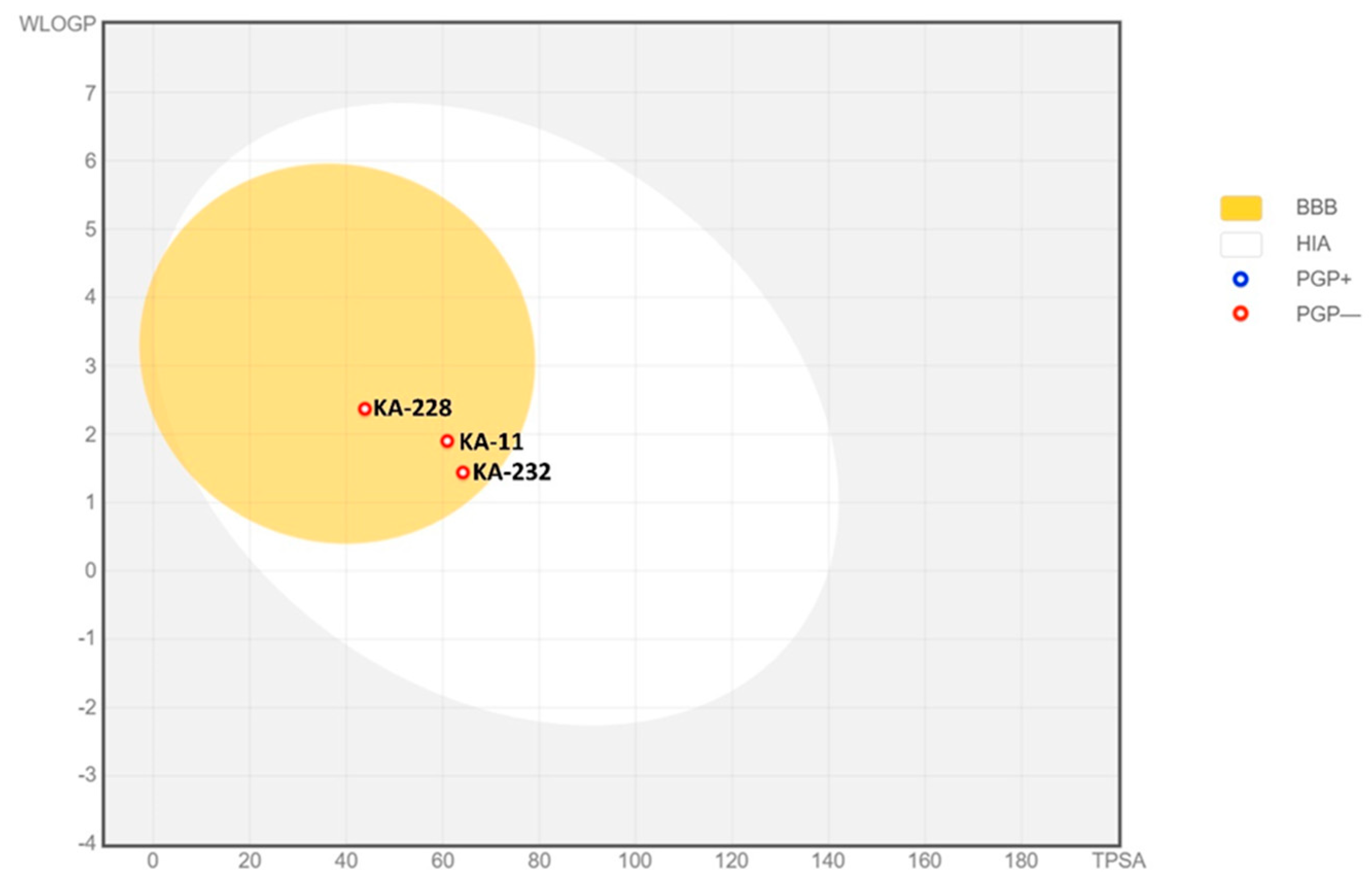This screenshot has width=1372, height=882.
Task: Click the white HIA legend swatch
Action: pos(1240,244)
